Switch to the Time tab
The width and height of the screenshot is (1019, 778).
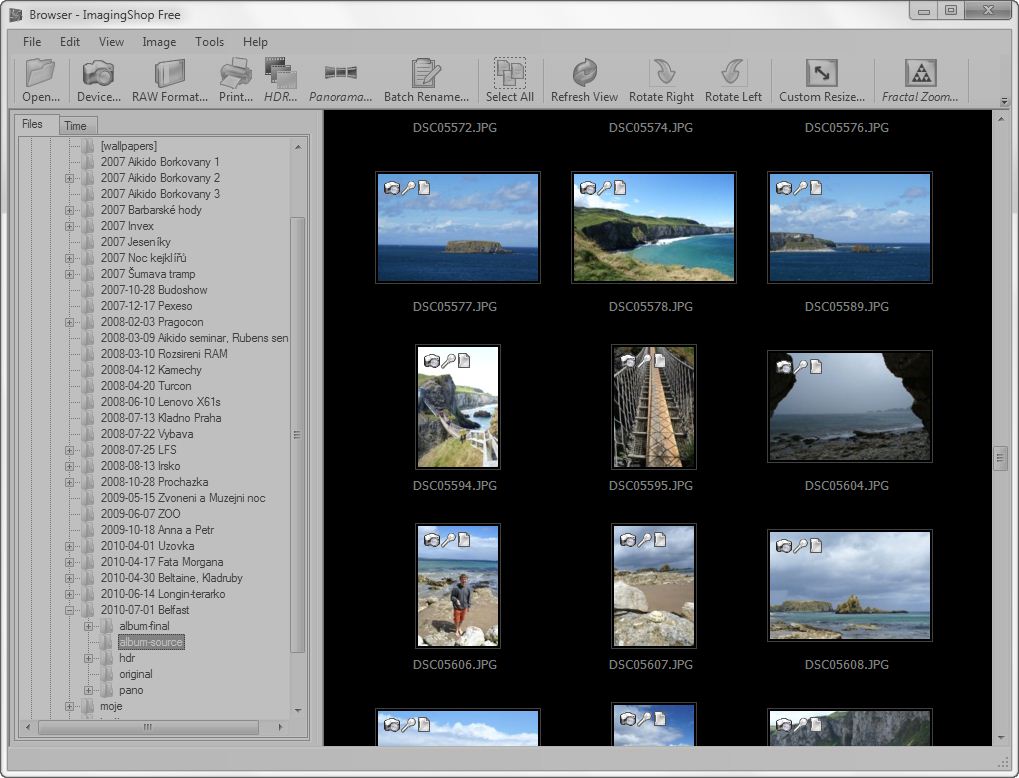(x=75, y=125)
